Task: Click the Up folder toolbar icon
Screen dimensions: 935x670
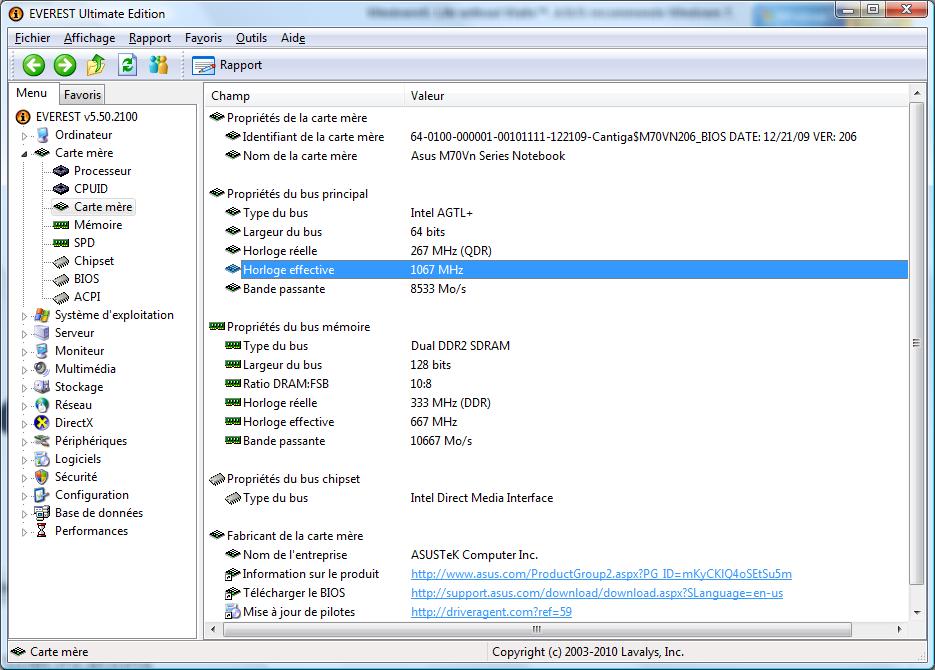Action: (96, 65)
